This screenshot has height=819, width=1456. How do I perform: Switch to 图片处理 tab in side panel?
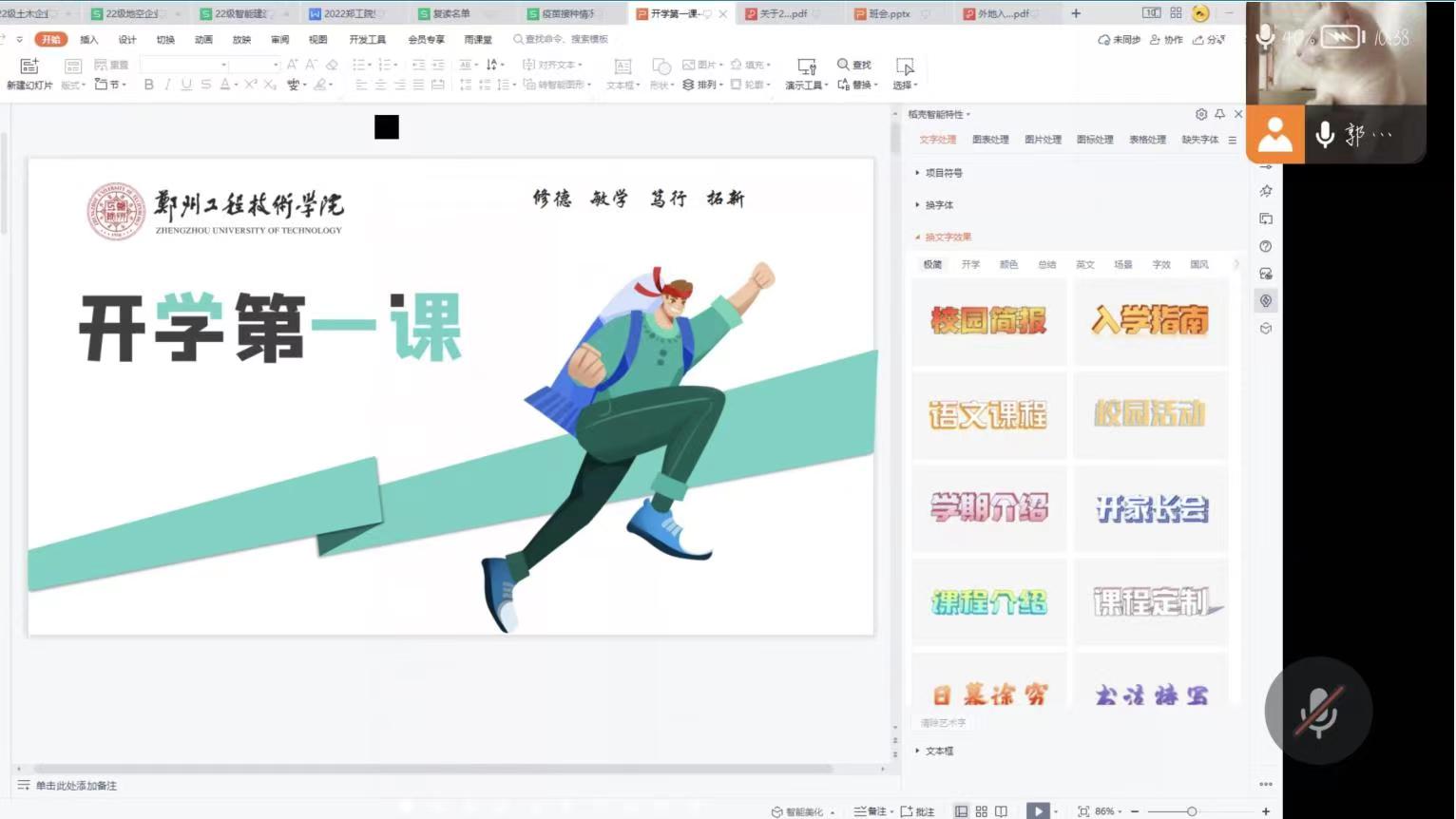[1043, 140]
